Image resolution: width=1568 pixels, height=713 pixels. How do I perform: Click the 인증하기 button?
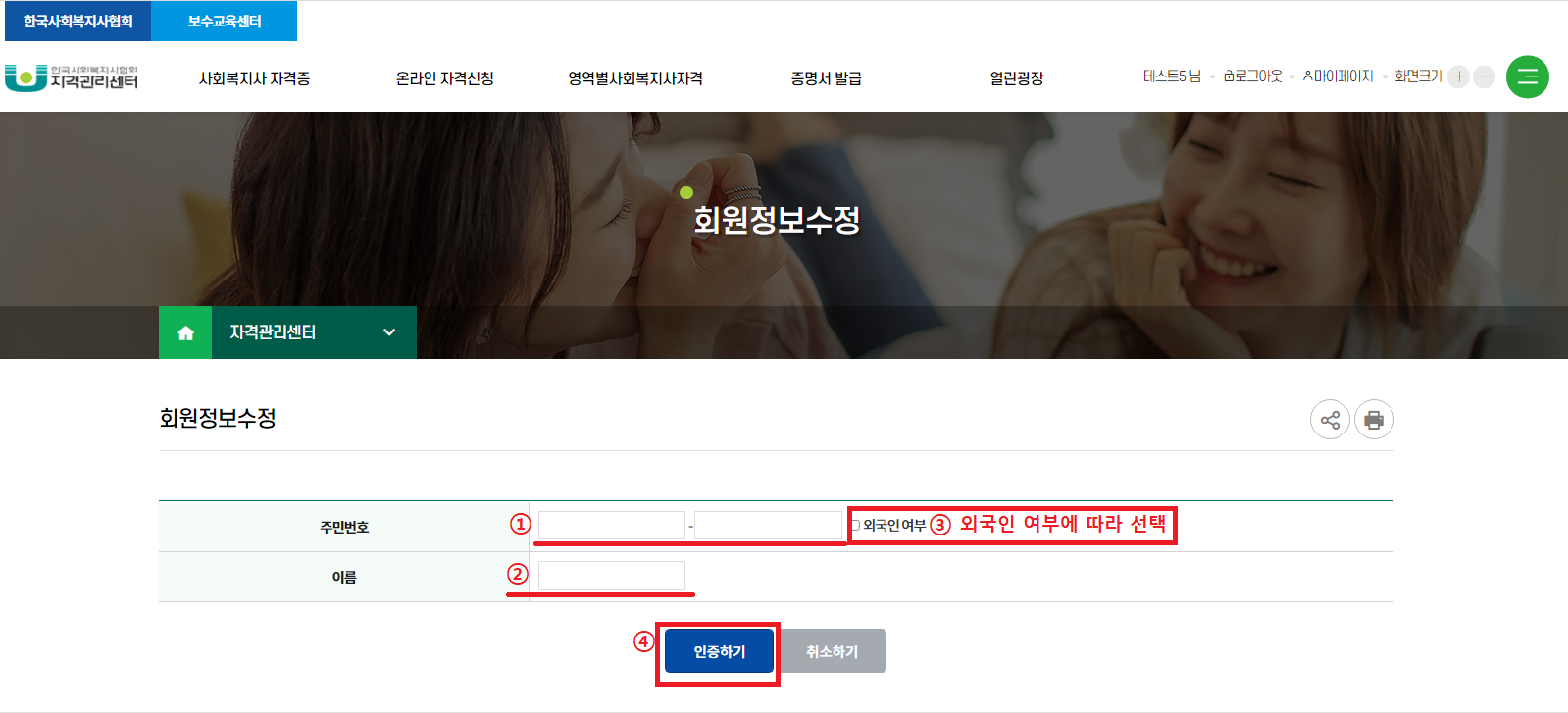pyautogui.click(x=719, y=651)
